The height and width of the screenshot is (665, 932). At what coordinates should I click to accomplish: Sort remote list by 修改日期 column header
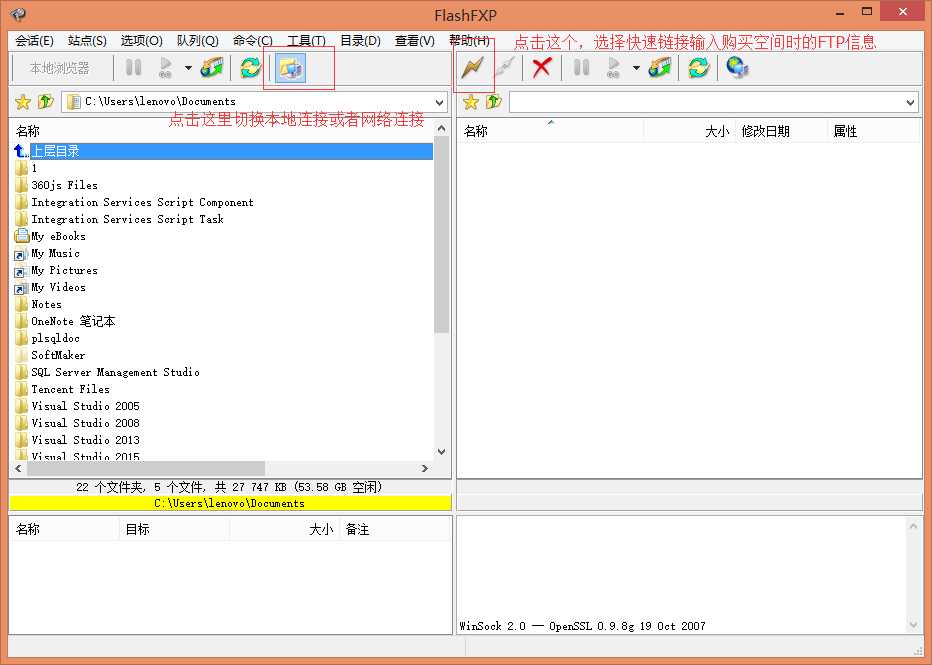pos(780,131)
